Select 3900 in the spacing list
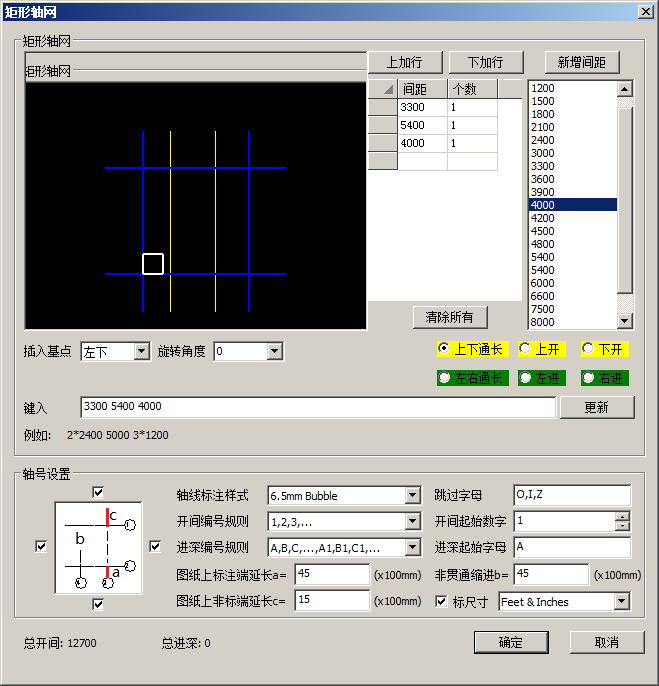This screenshot has width=659, height=686. tap(573, 192)
